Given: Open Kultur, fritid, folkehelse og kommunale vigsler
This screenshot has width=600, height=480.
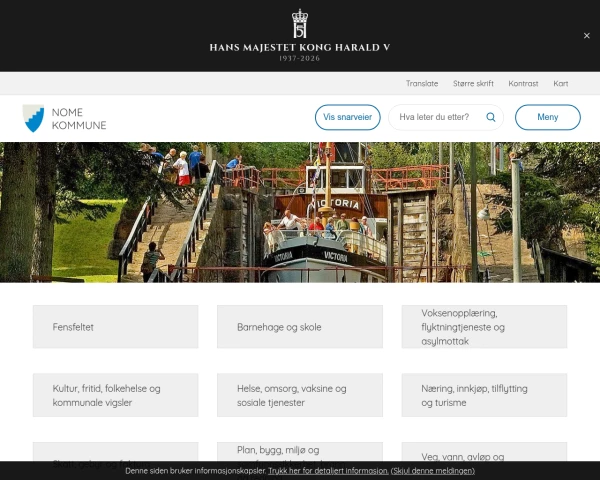Looking at the screenshot, I should pos(116,395).
